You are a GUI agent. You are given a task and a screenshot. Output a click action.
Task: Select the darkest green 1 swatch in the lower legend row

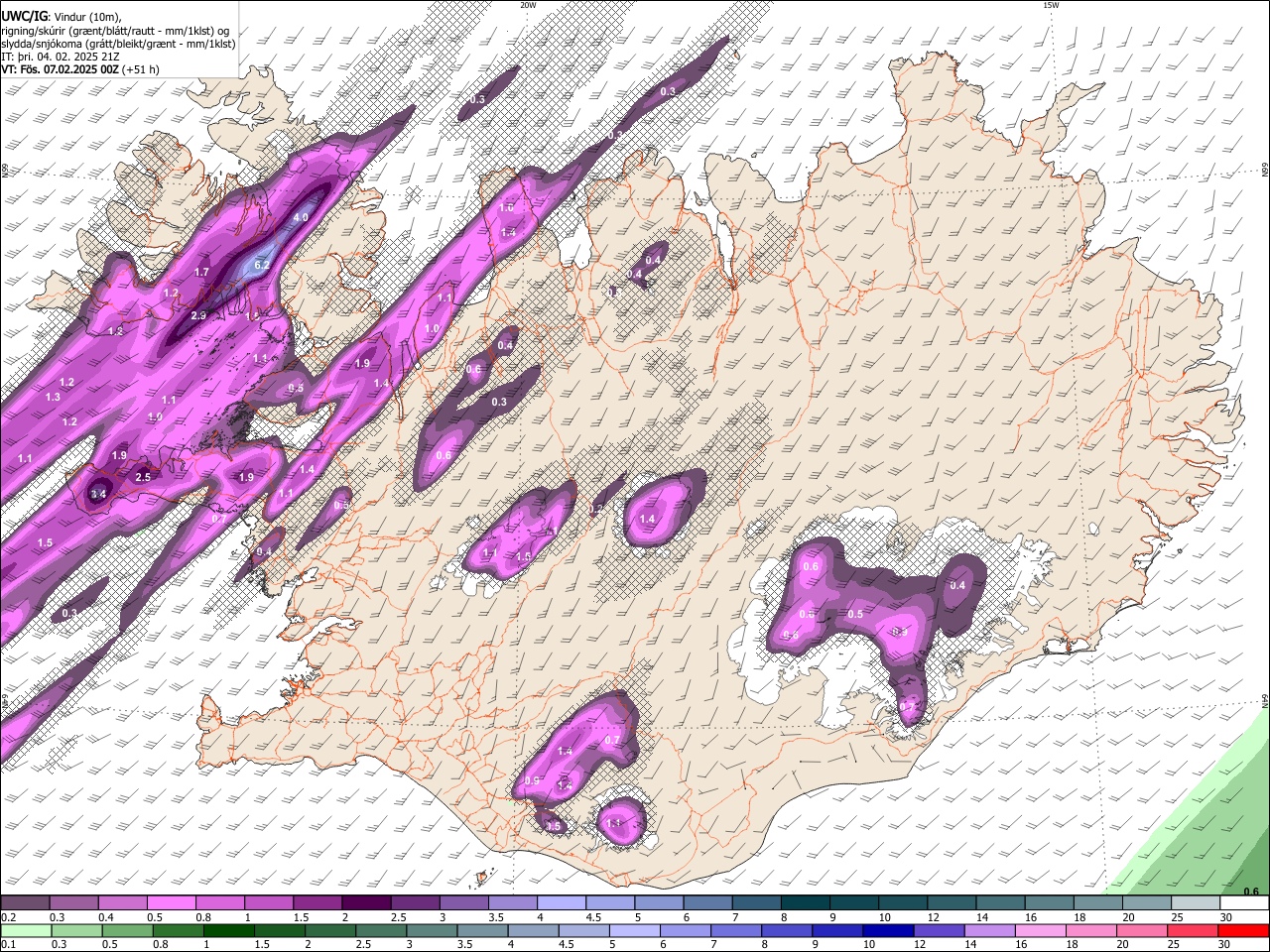(x=228, y=930)
